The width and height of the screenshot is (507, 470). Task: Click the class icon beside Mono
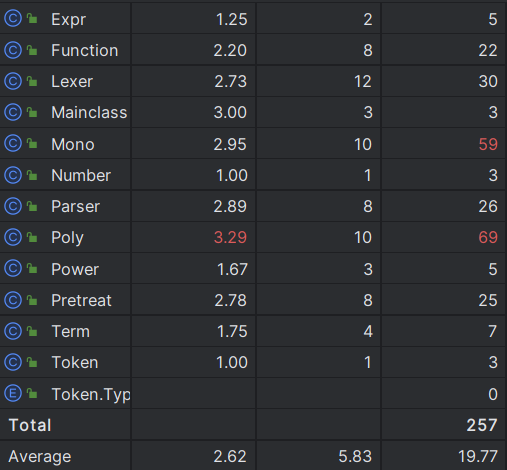[13, 144]
